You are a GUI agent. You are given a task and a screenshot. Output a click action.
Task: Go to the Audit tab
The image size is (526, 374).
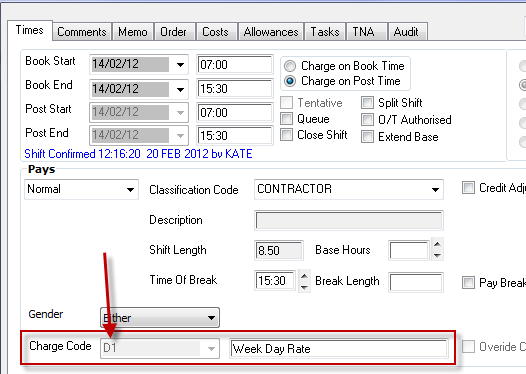tap(406, 32)
